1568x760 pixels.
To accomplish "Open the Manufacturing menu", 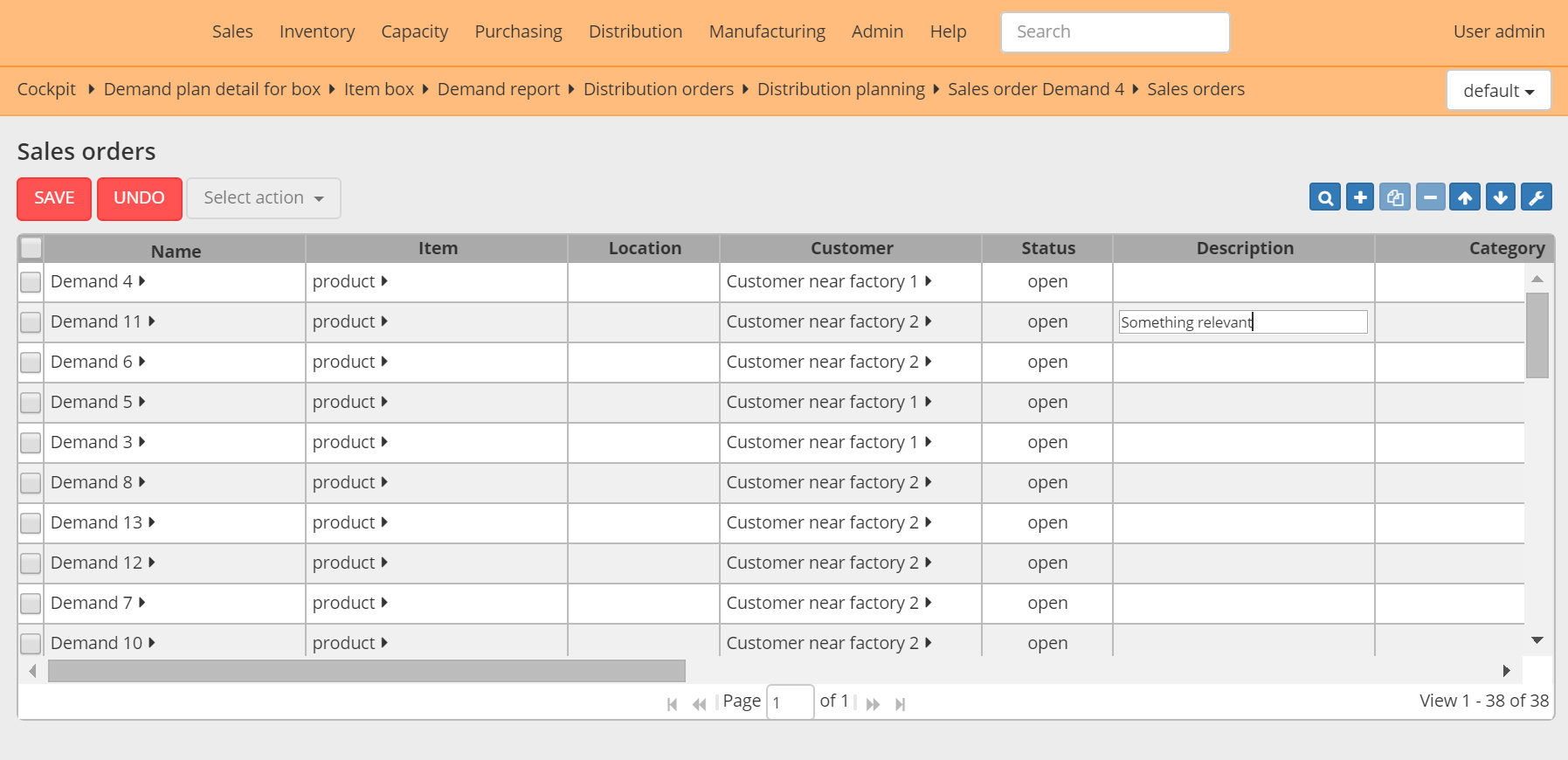I will tap(766, 31).
